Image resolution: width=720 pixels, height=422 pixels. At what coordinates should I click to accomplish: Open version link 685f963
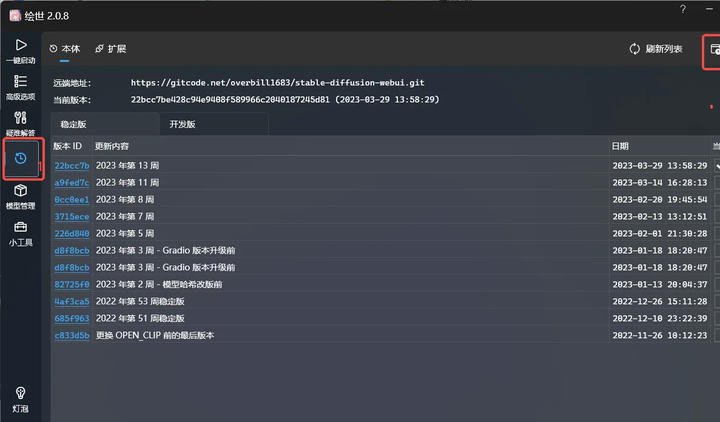click(72, 318)
